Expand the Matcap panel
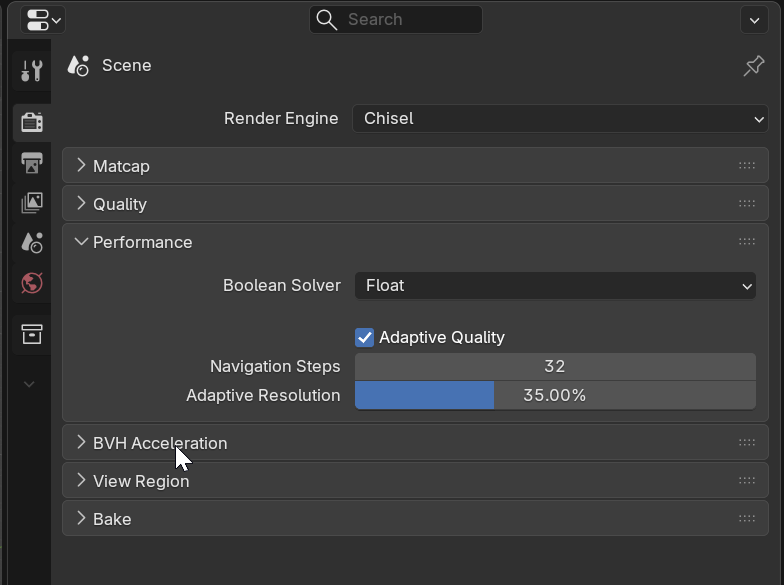This screenshot has width=784, height=585. [121, 166]
